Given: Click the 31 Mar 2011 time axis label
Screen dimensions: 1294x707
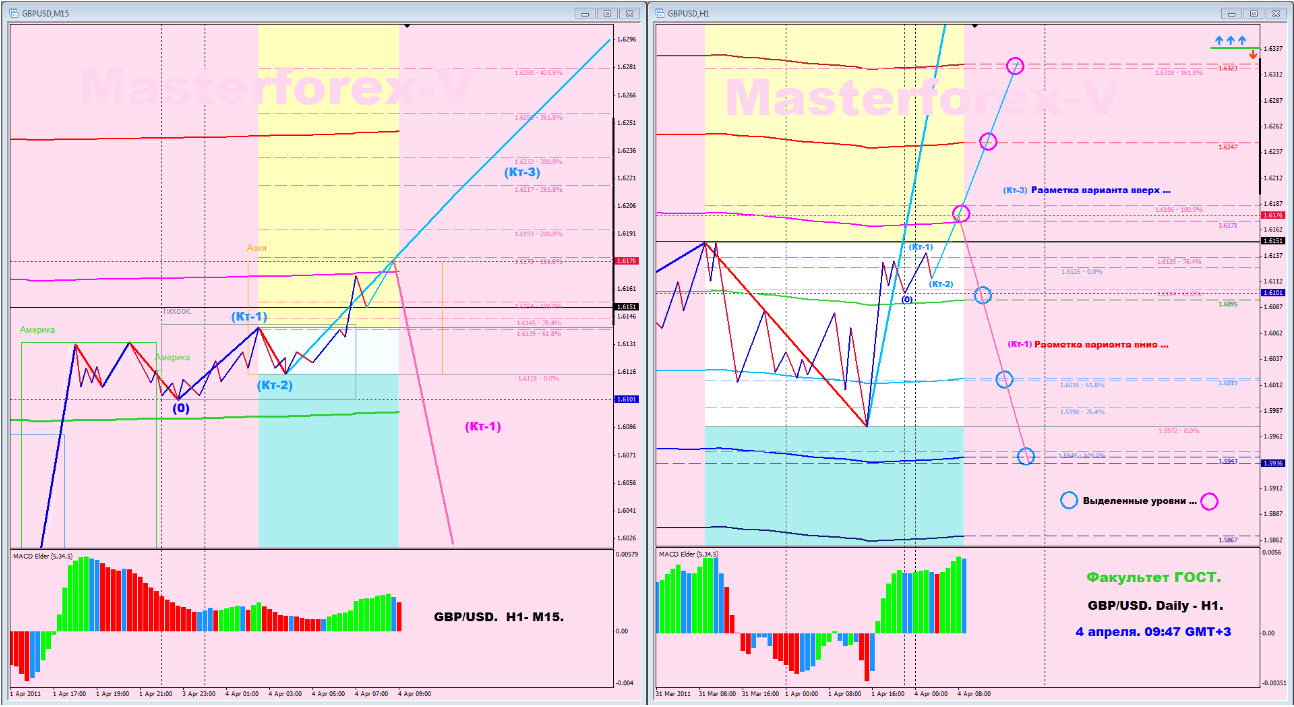Looking at the screenshot, I should (x=674, y=693).
